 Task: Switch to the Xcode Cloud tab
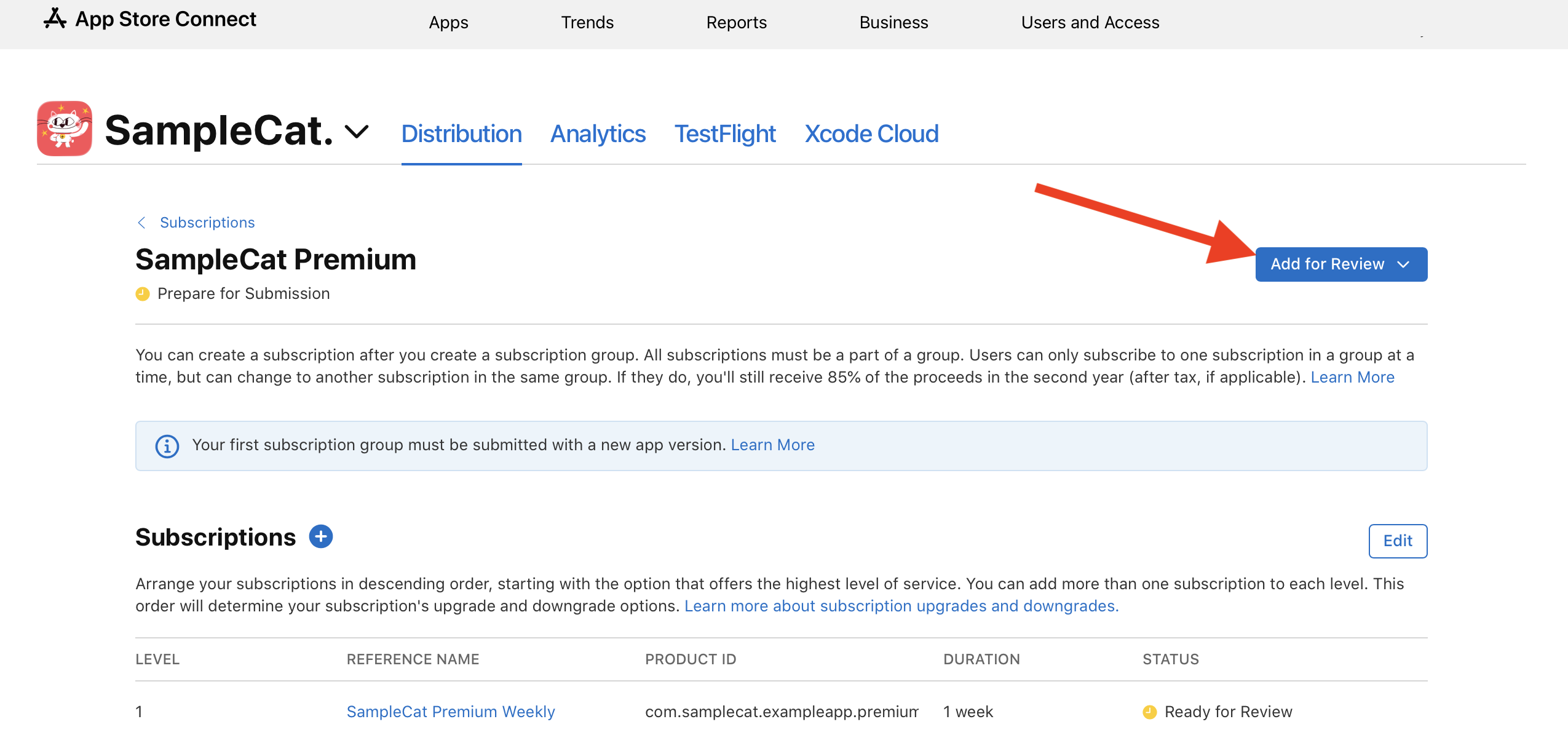coord(871,134)
